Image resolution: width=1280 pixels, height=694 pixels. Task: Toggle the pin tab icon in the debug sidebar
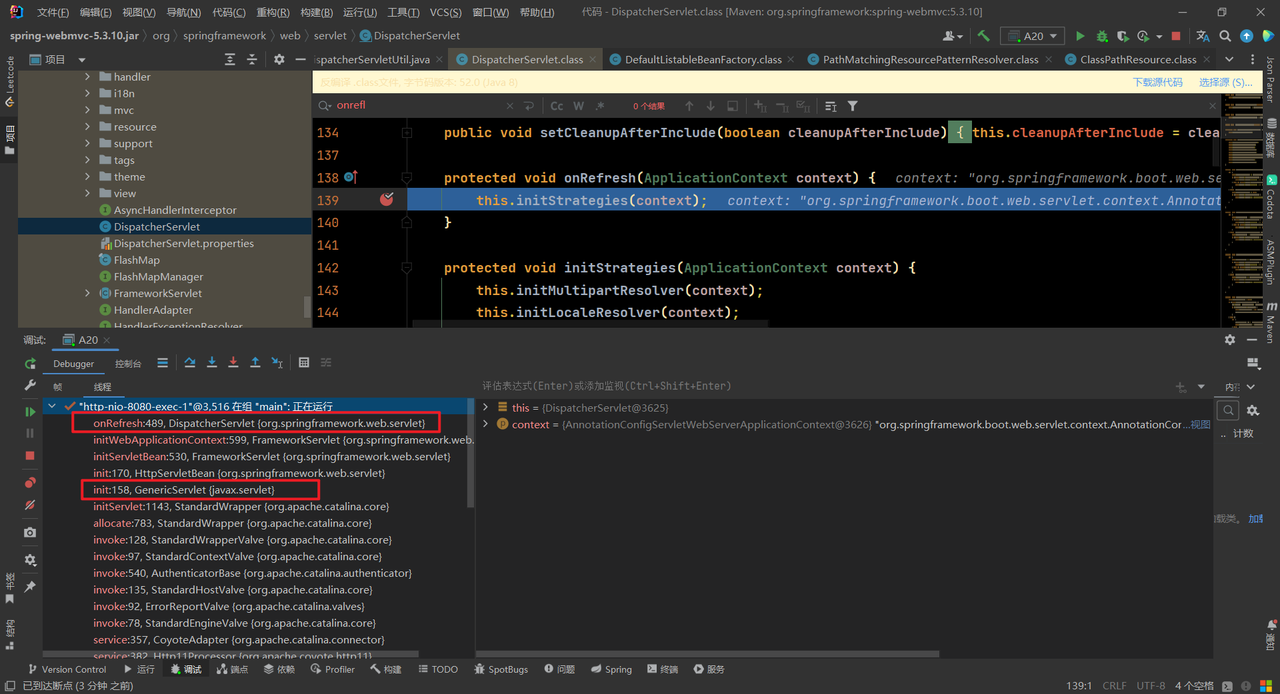pos(30,587)
